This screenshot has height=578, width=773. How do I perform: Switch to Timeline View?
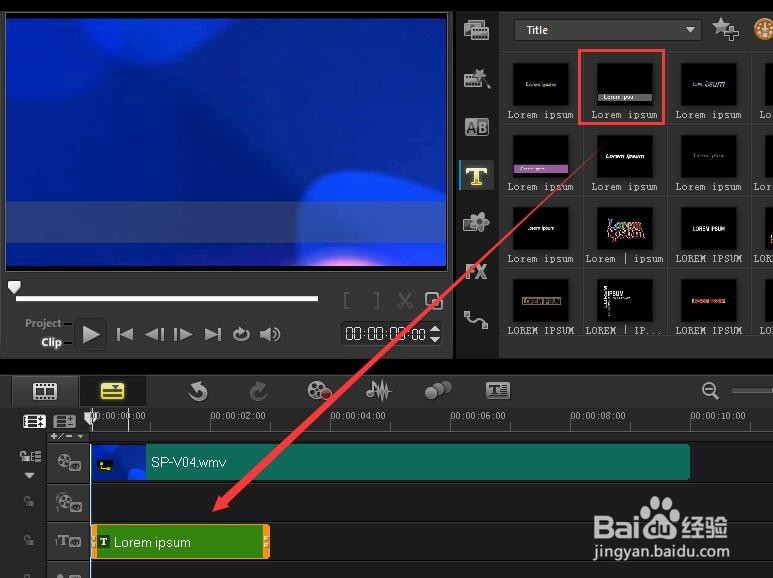(x=112, y=392)
